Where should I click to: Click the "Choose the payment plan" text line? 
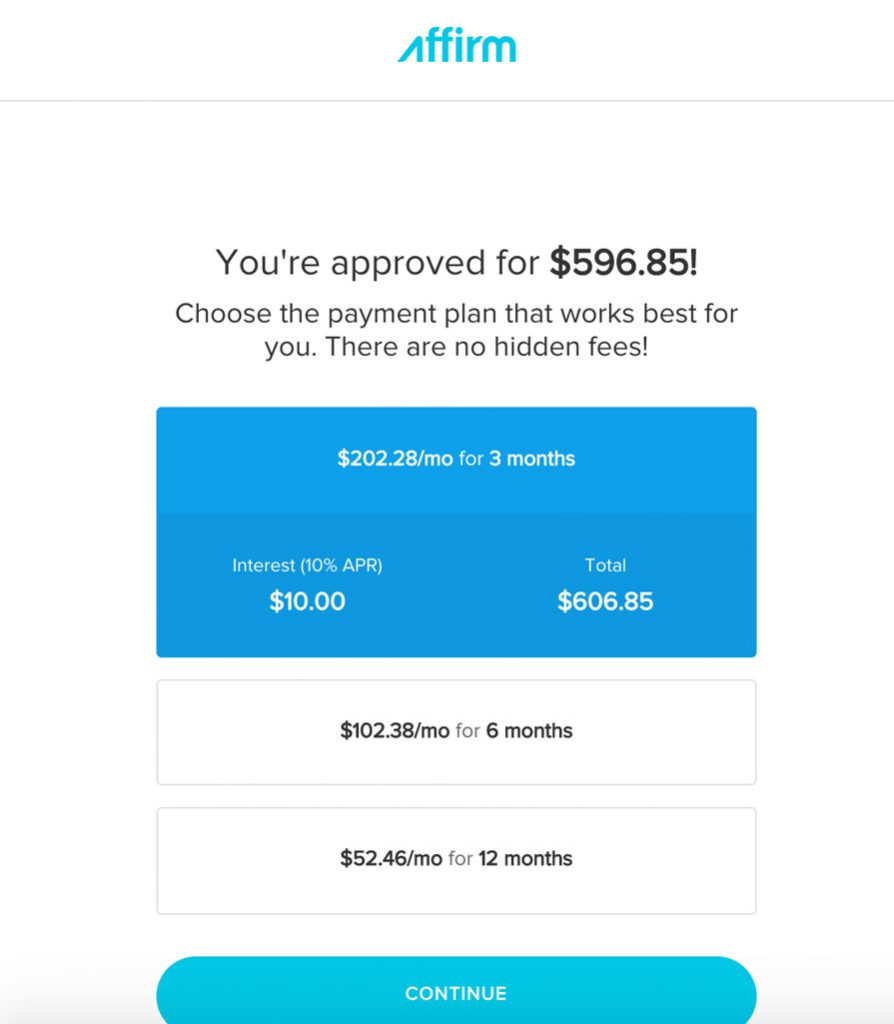pyautogui.click(x=456, y=313)
